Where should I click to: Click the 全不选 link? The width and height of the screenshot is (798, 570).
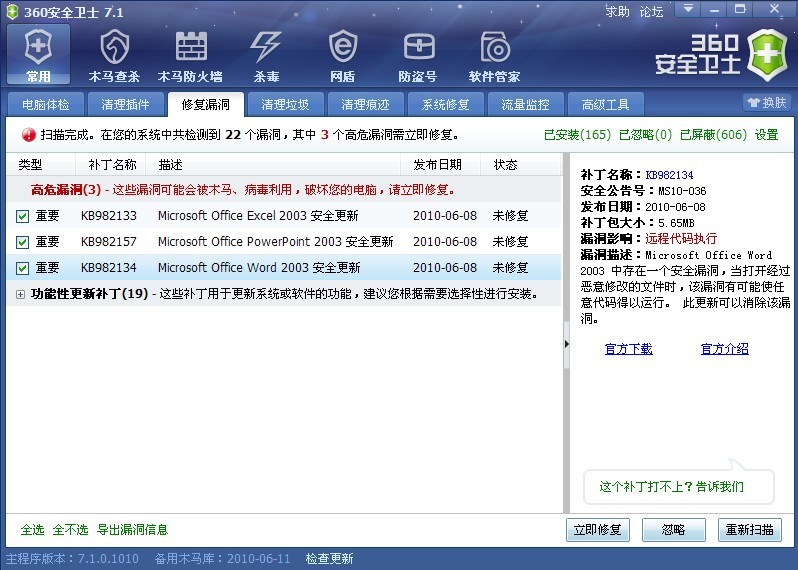(70, 530)
